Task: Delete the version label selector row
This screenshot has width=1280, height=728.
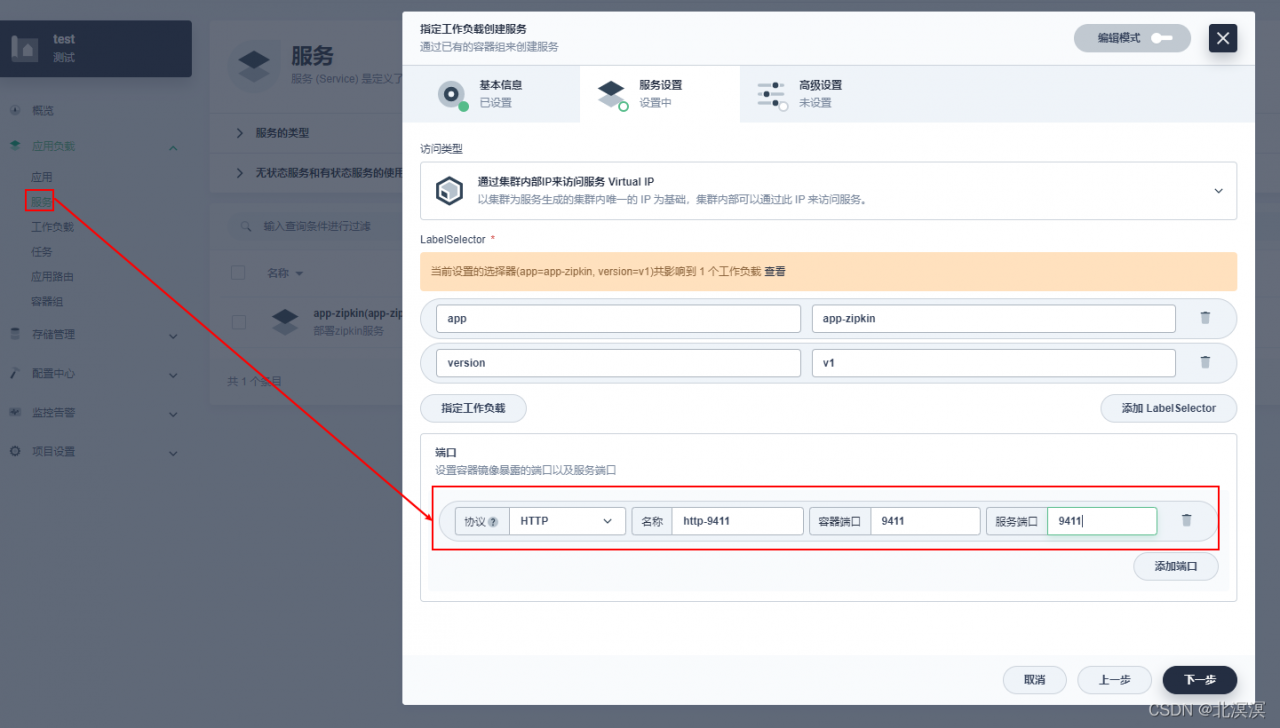Action: [1205, 362]
